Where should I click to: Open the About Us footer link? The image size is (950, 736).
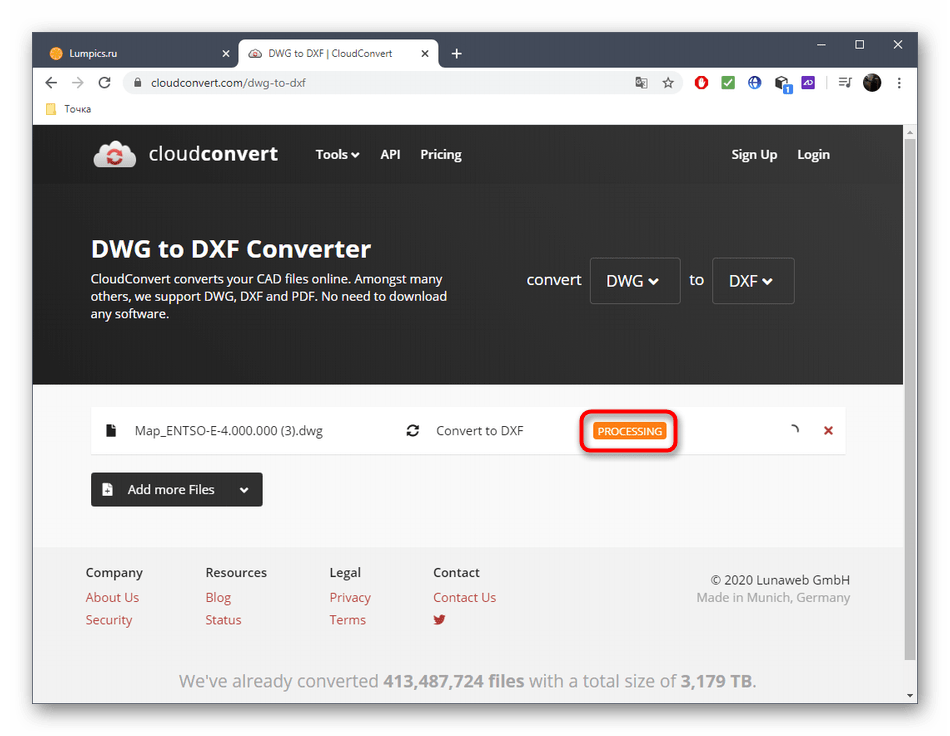coord(112,598)
